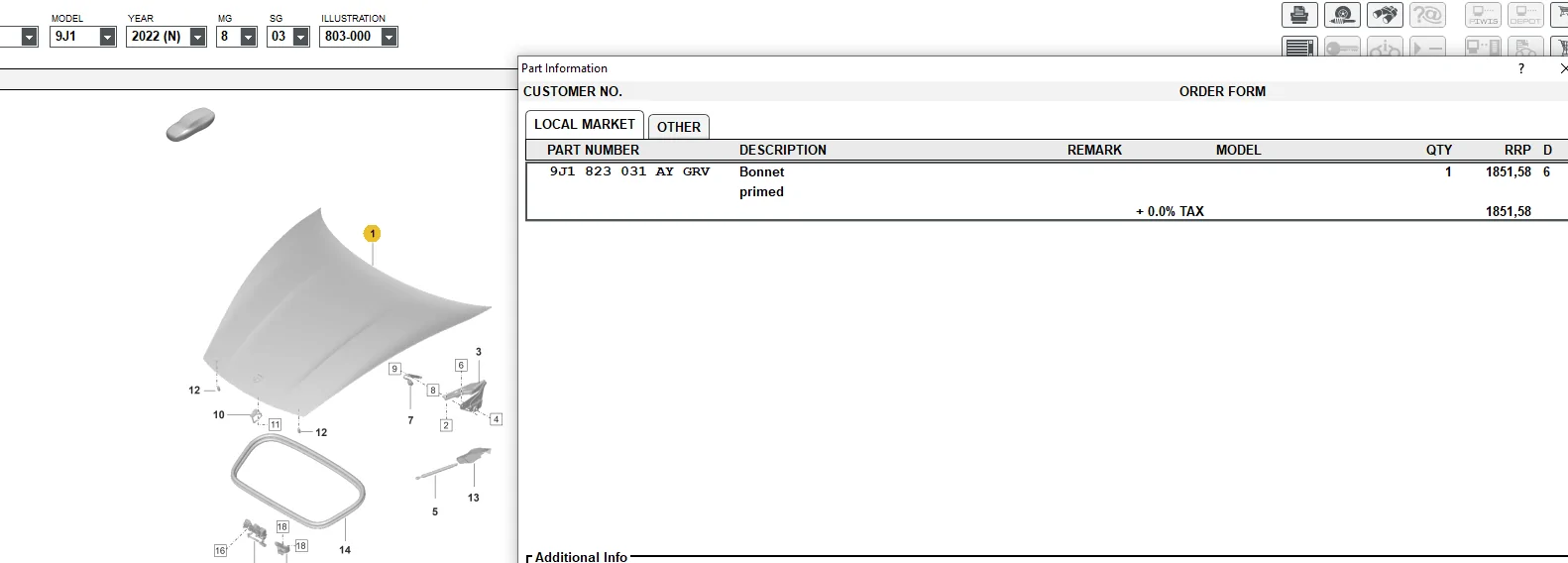Screen dimensions: 1568x563
Task: Open the wheel and spark plug accessories icon
Action: click(x=1342, y=15)
